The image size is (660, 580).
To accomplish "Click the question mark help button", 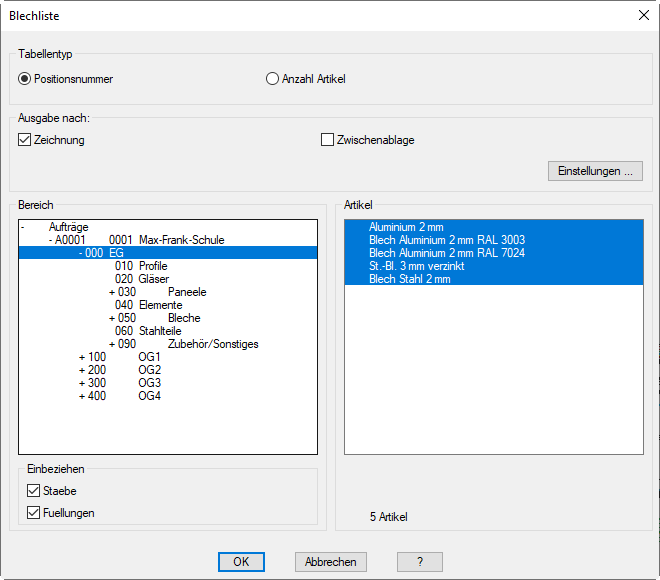I will tap(419, 562).
